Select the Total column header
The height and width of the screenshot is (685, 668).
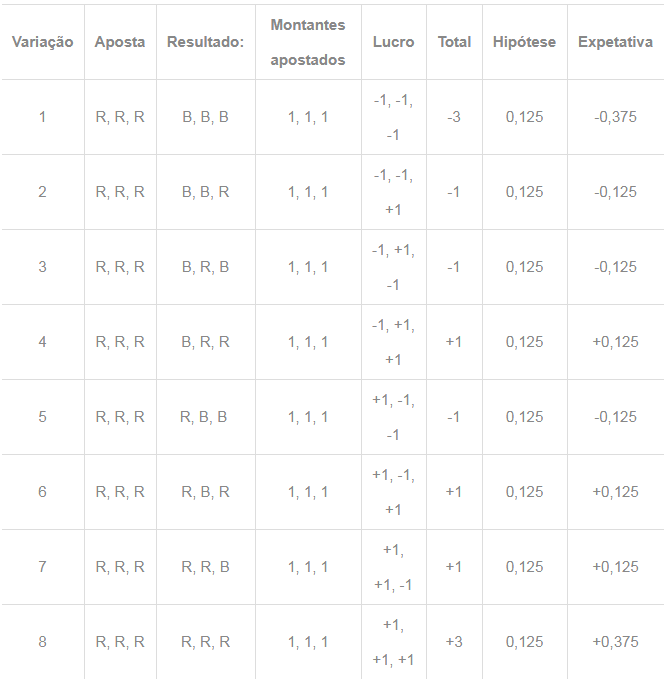click(454, 42)
